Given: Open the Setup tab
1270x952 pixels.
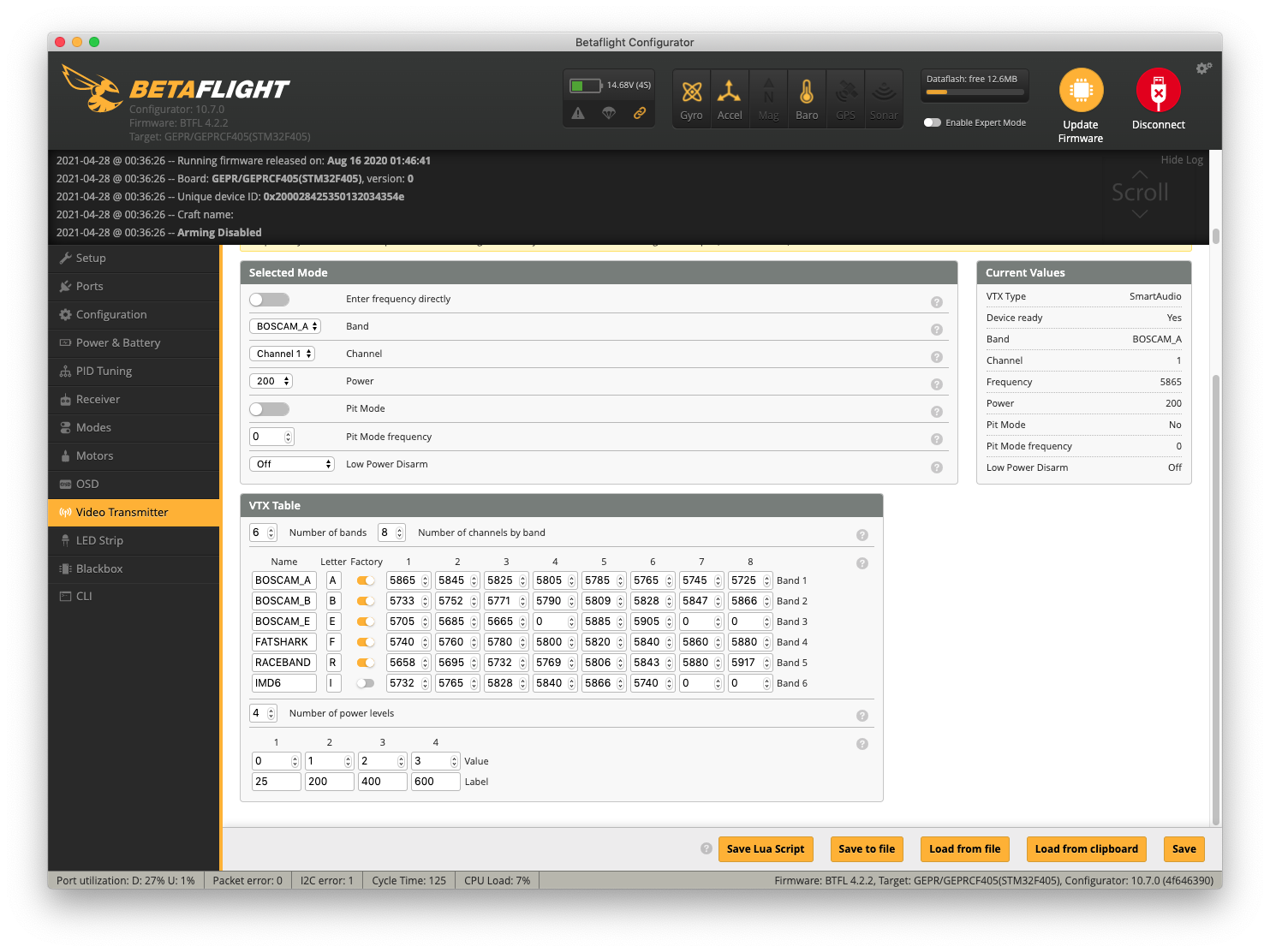Looking at the screenshot, I should [x=134, y=258].
